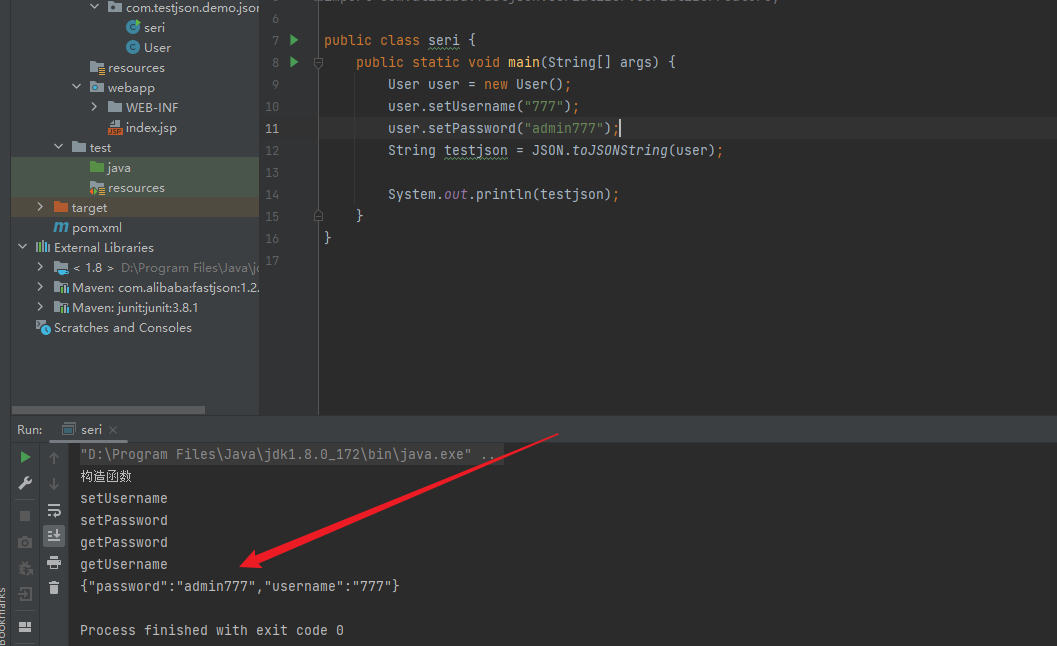Expand the target folder

click(x=40, y=206)
